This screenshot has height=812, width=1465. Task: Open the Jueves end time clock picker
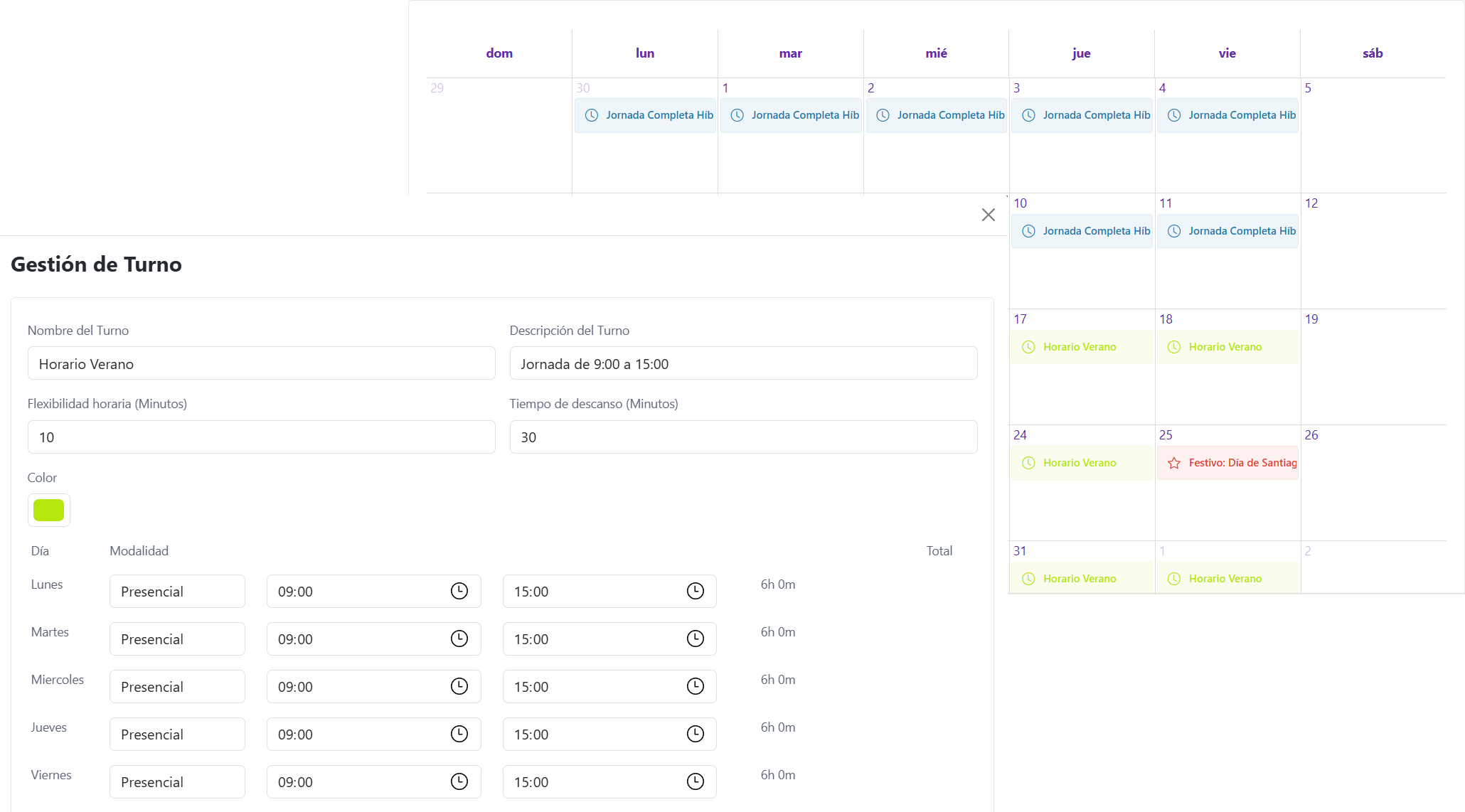(696, 734)
